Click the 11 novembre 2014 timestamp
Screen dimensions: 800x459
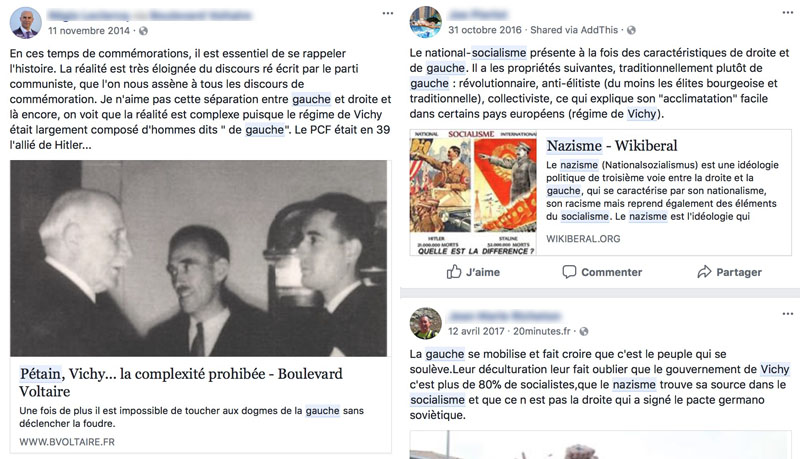(x=89, y=31)
